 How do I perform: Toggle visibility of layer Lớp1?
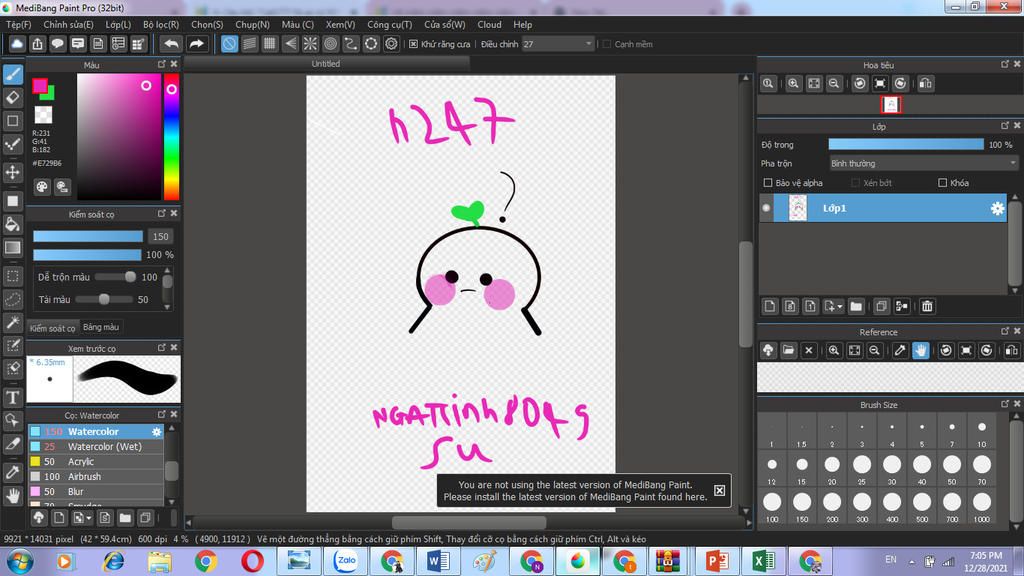(766, 208)
